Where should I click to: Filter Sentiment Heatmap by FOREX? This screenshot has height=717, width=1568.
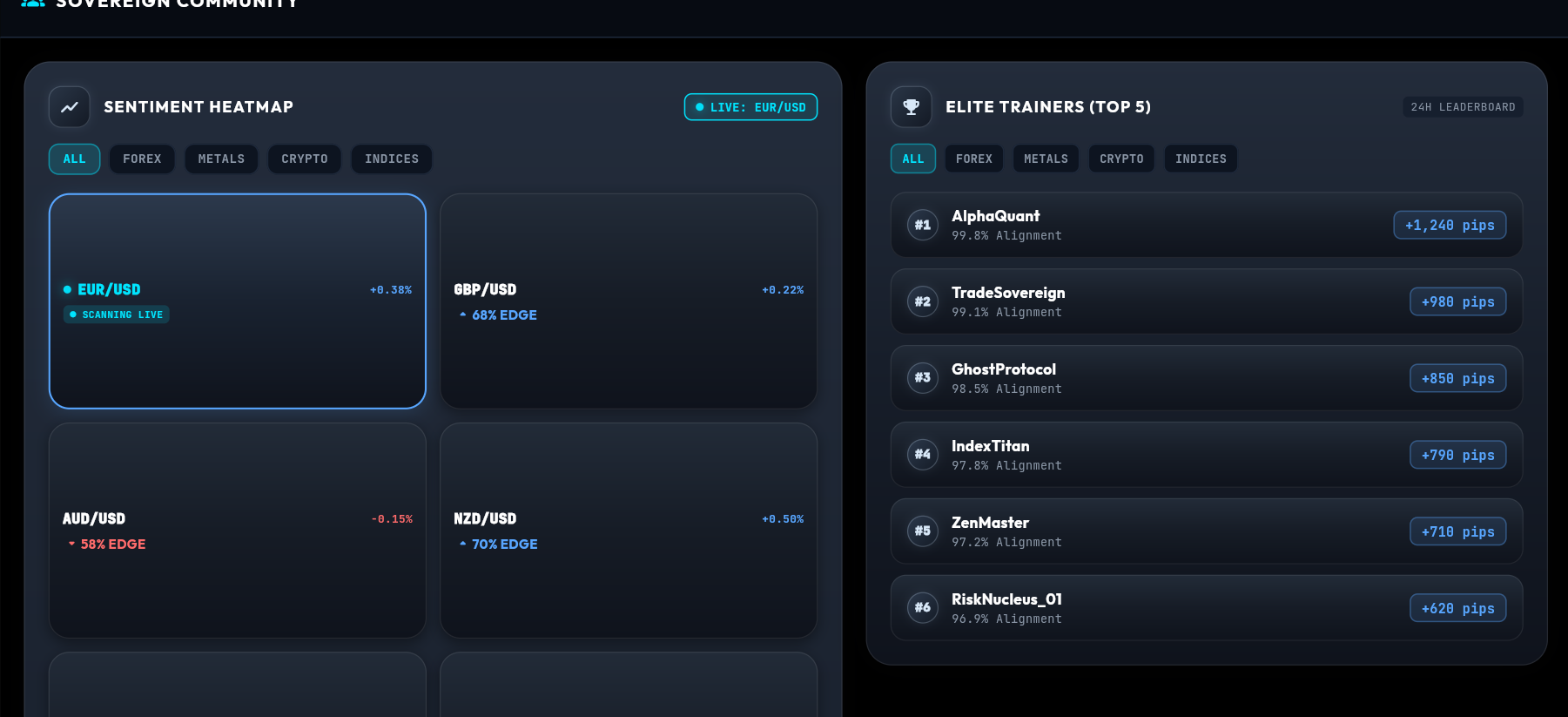click(142, 159)
